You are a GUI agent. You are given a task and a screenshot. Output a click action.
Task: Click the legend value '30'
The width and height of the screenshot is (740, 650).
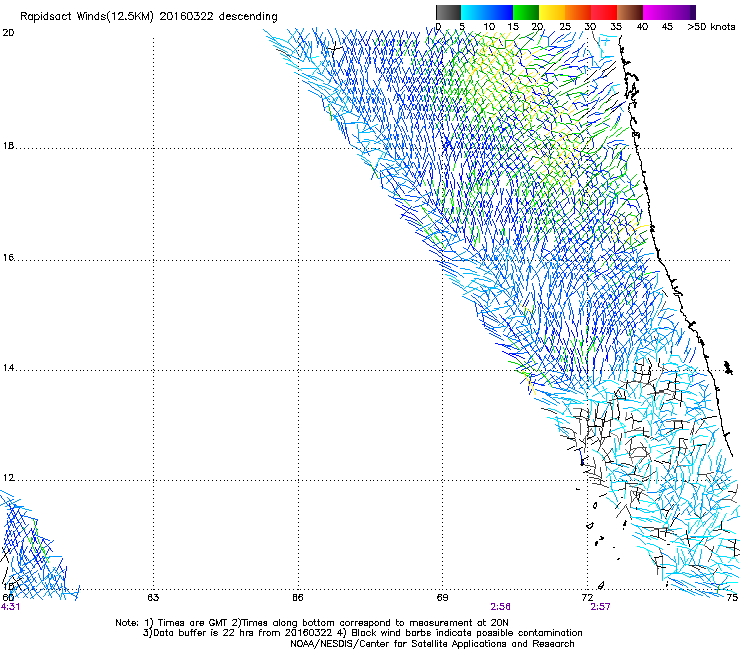(590, 27)
